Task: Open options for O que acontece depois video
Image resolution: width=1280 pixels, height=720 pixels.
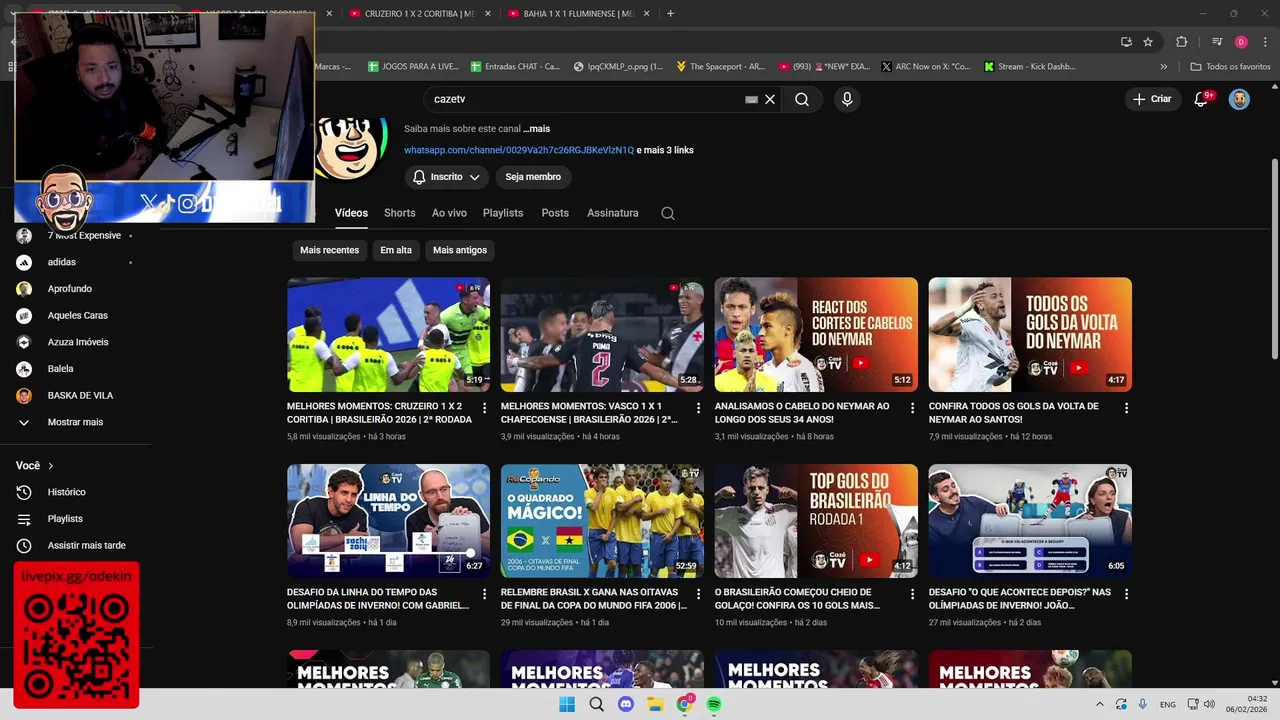Action: [x=1126, y=594]
